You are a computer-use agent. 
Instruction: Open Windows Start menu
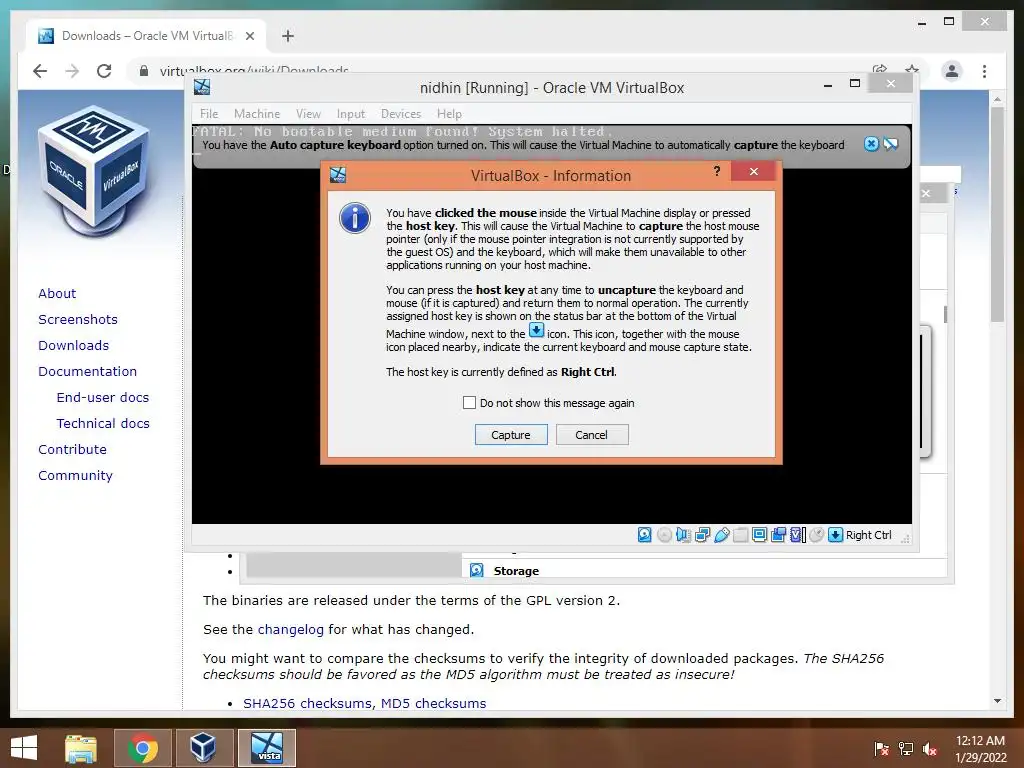24,748
